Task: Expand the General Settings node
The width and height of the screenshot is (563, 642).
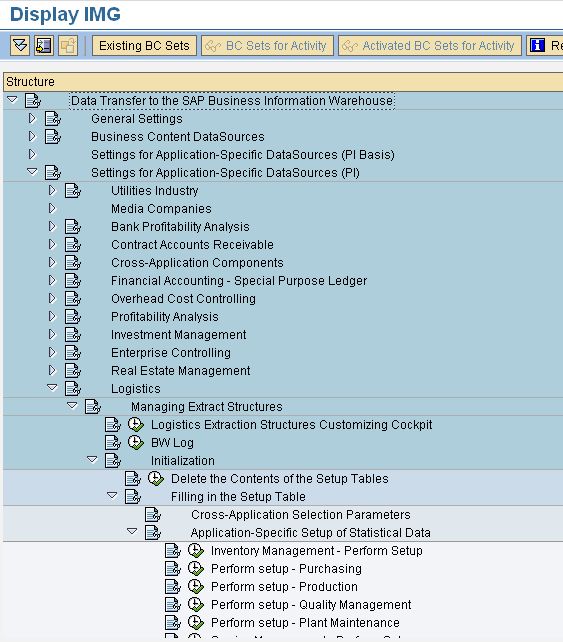Action: pyautogui.click(x=32, y=118)
